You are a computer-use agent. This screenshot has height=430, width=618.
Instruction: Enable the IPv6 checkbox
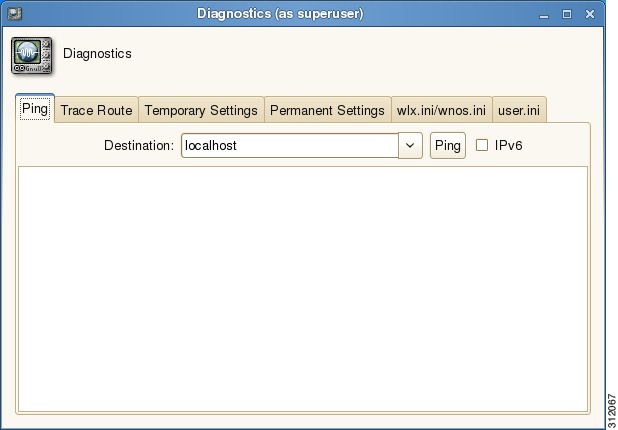point(482,145)
